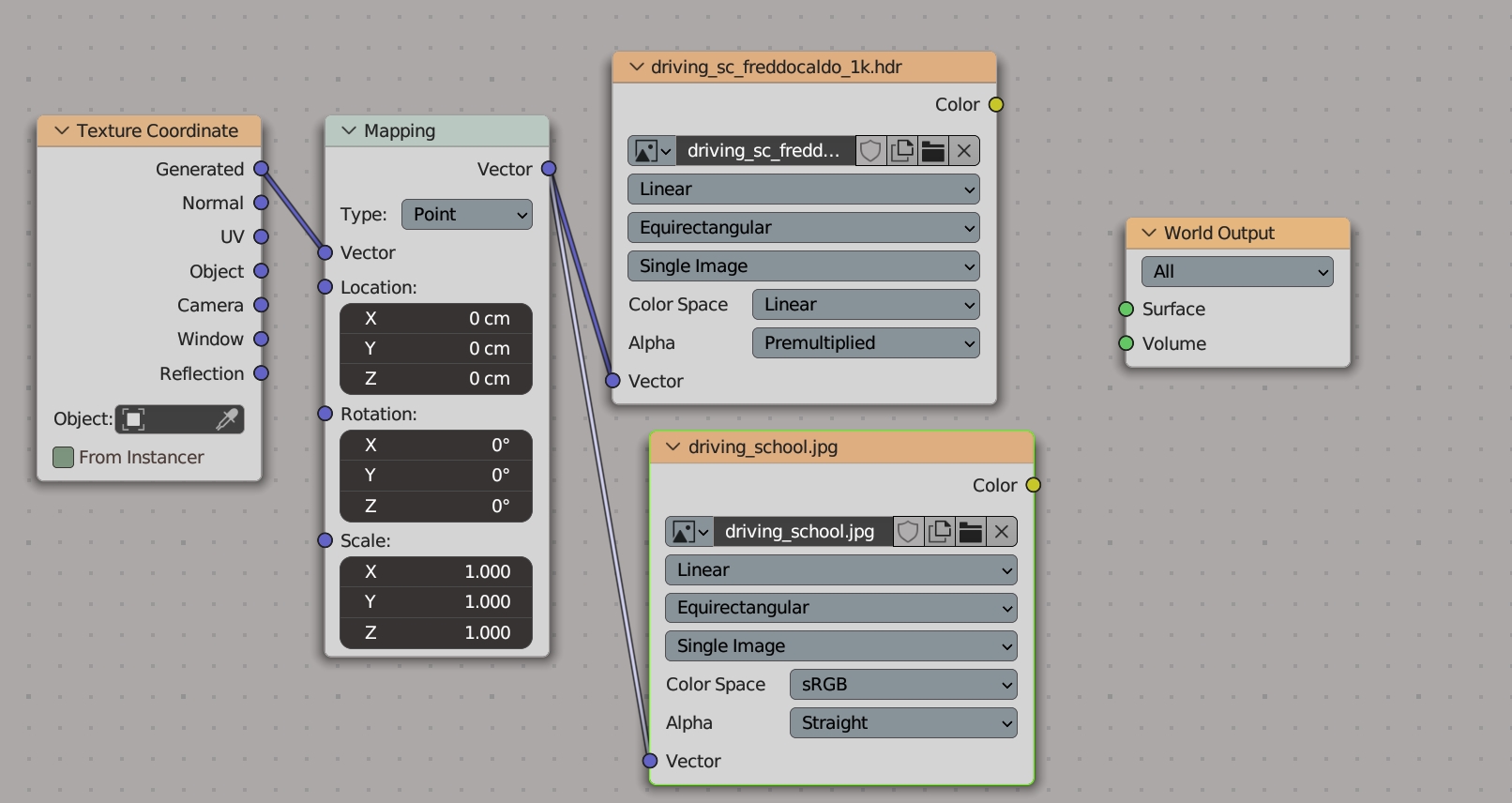
Task: Open Mapping Type dropdown set to Point
Action: (x=466, y=215)
